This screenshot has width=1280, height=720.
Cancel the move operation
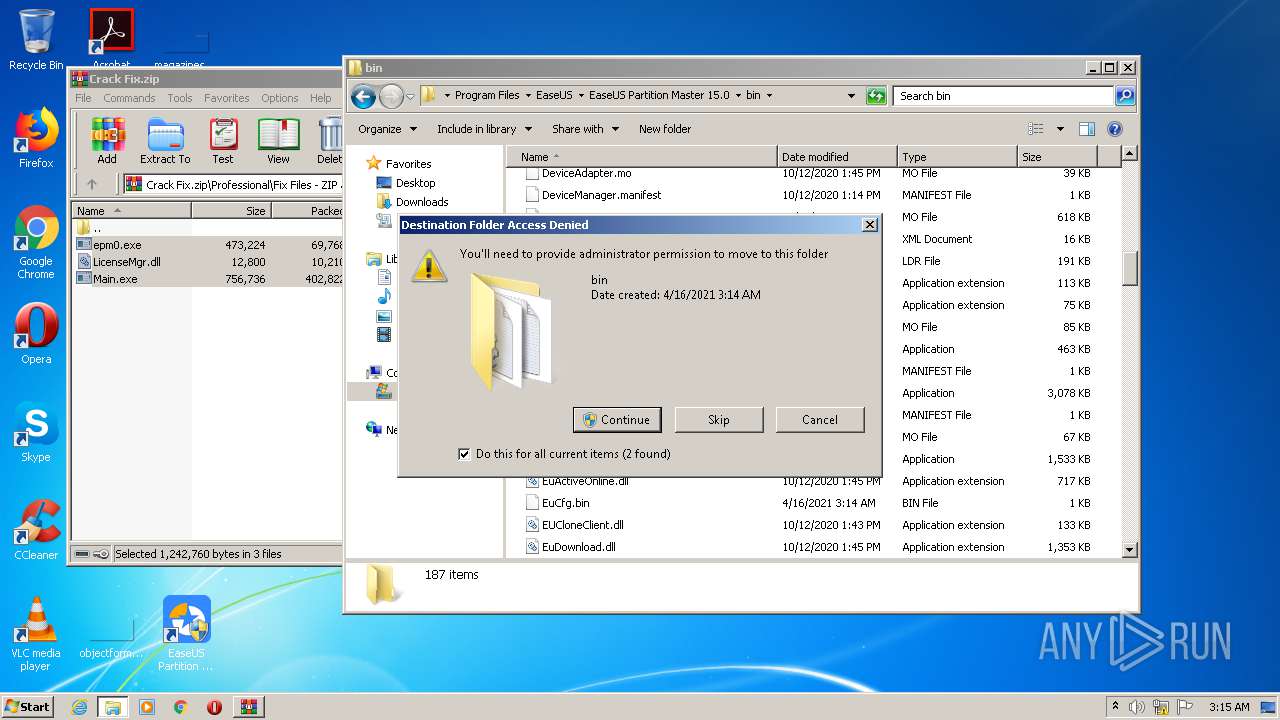(820, 420)
